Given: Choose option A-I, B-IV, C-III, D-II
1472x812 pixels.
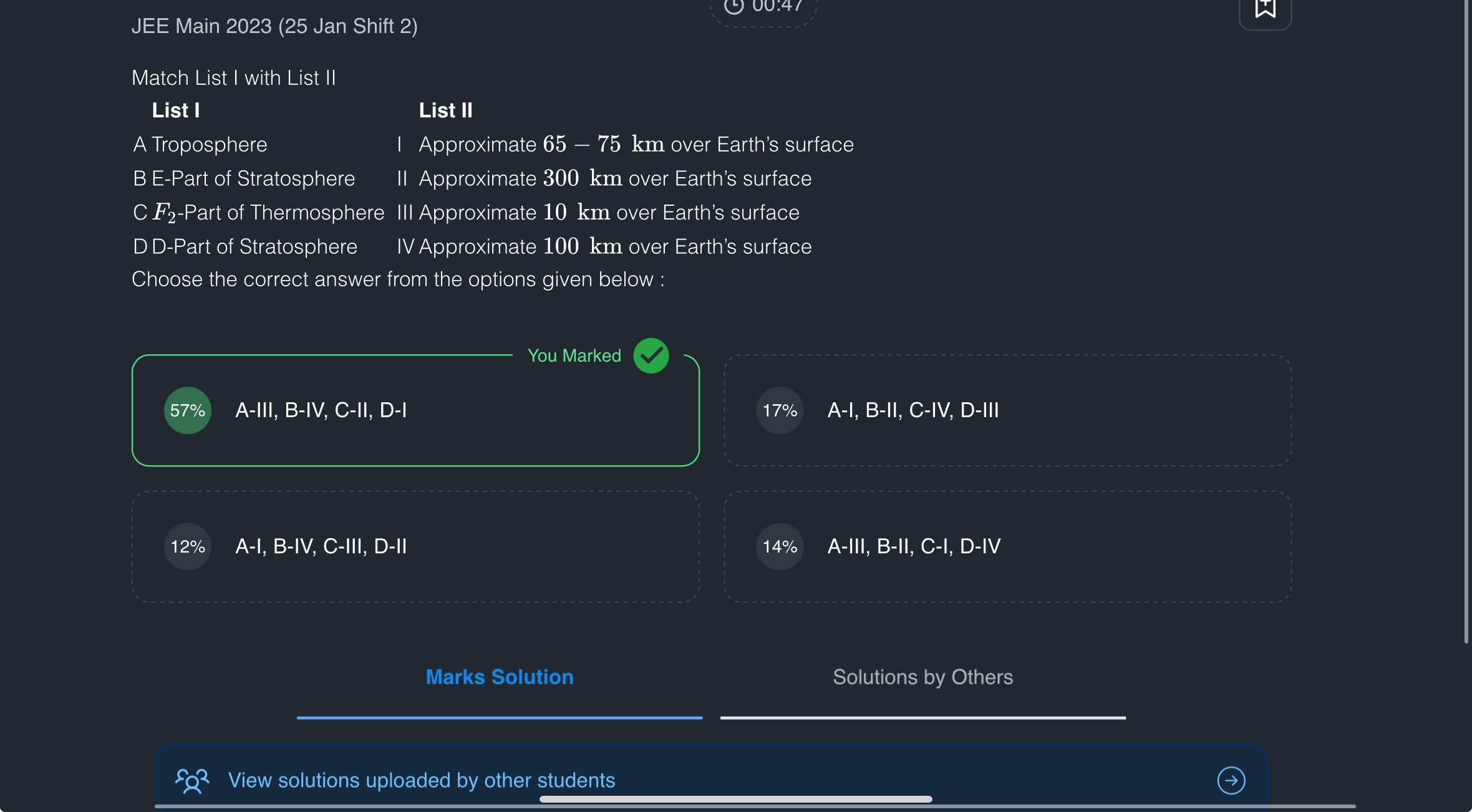Looking at the screenshot, I should point(321,546).
